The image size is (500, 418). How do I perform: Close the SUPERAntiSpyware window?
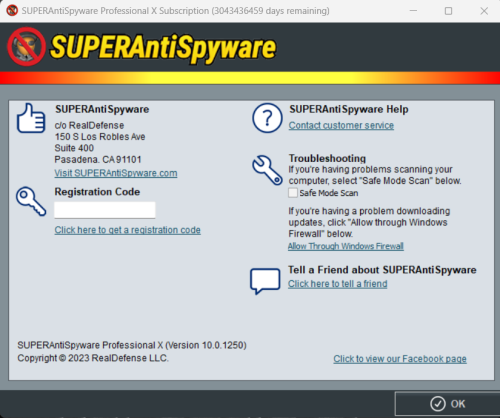pos(484,11)
